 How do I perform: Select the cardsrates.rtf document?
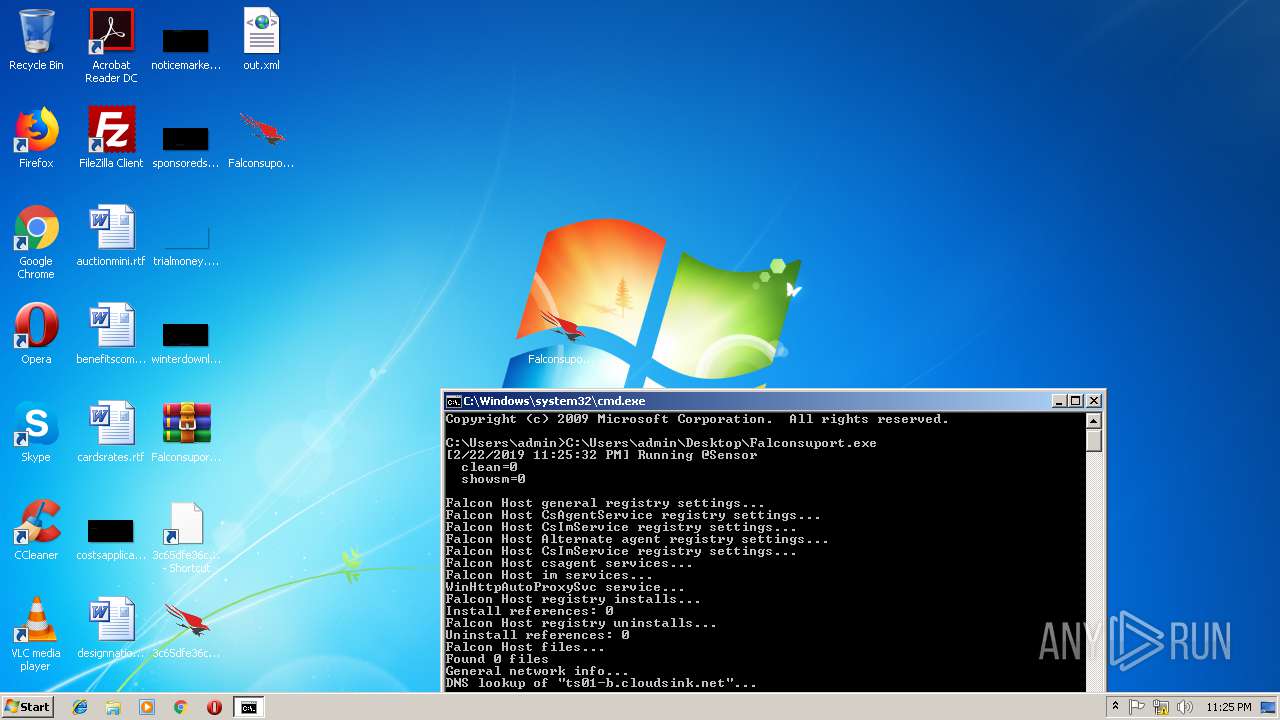[111, 432]
